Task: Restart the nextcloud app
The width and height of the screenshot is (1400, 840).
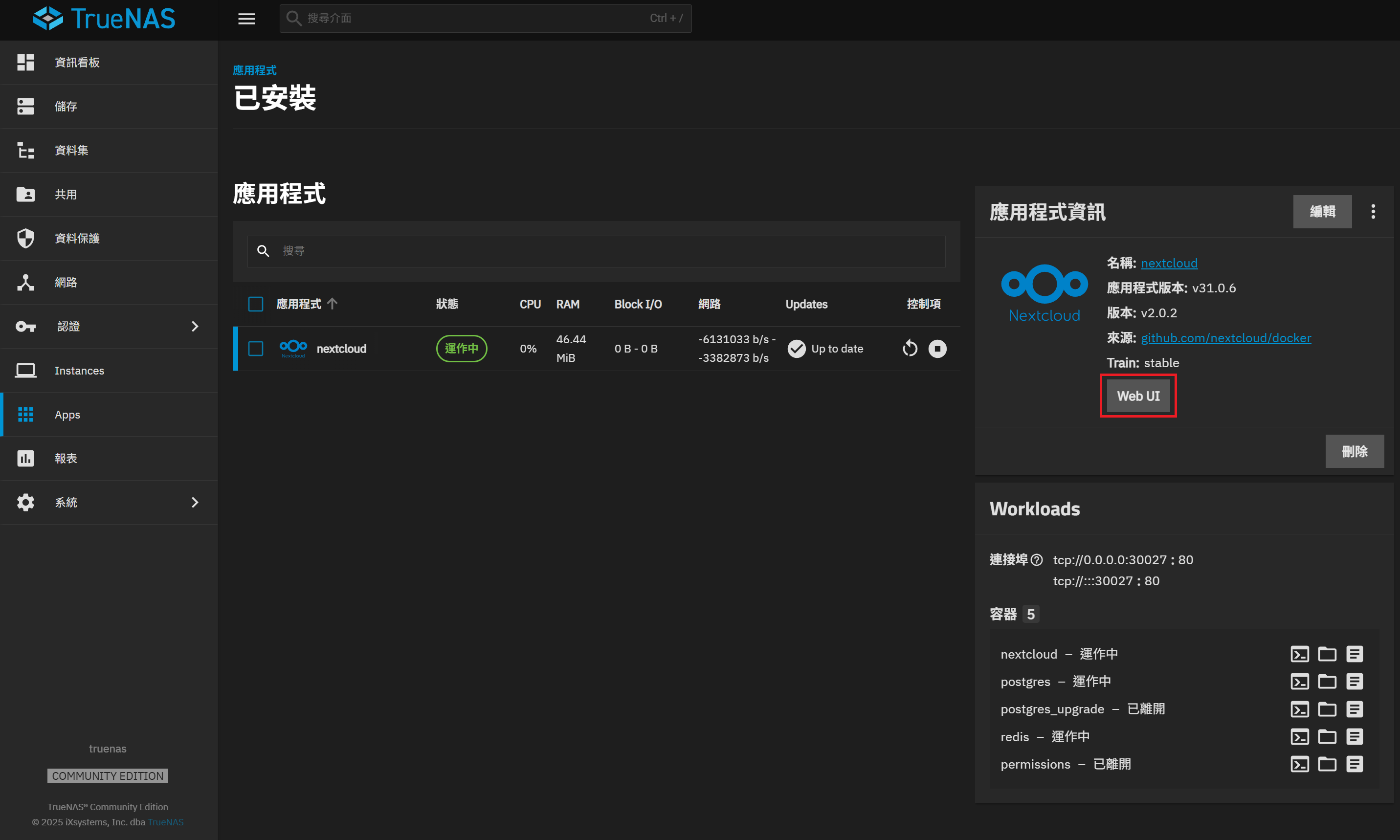Action: click(910, 348)
